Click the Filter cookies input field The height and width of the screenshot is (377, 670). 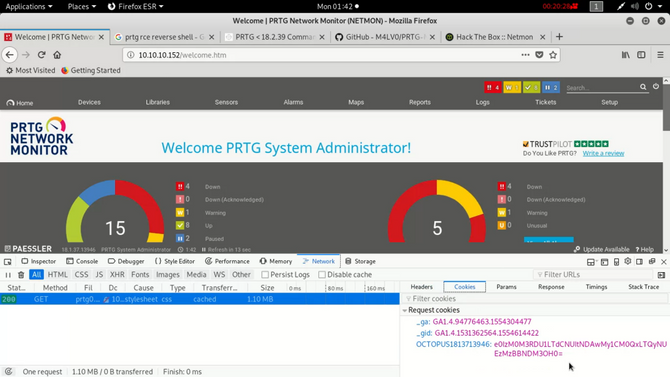(x=535, y=298)
